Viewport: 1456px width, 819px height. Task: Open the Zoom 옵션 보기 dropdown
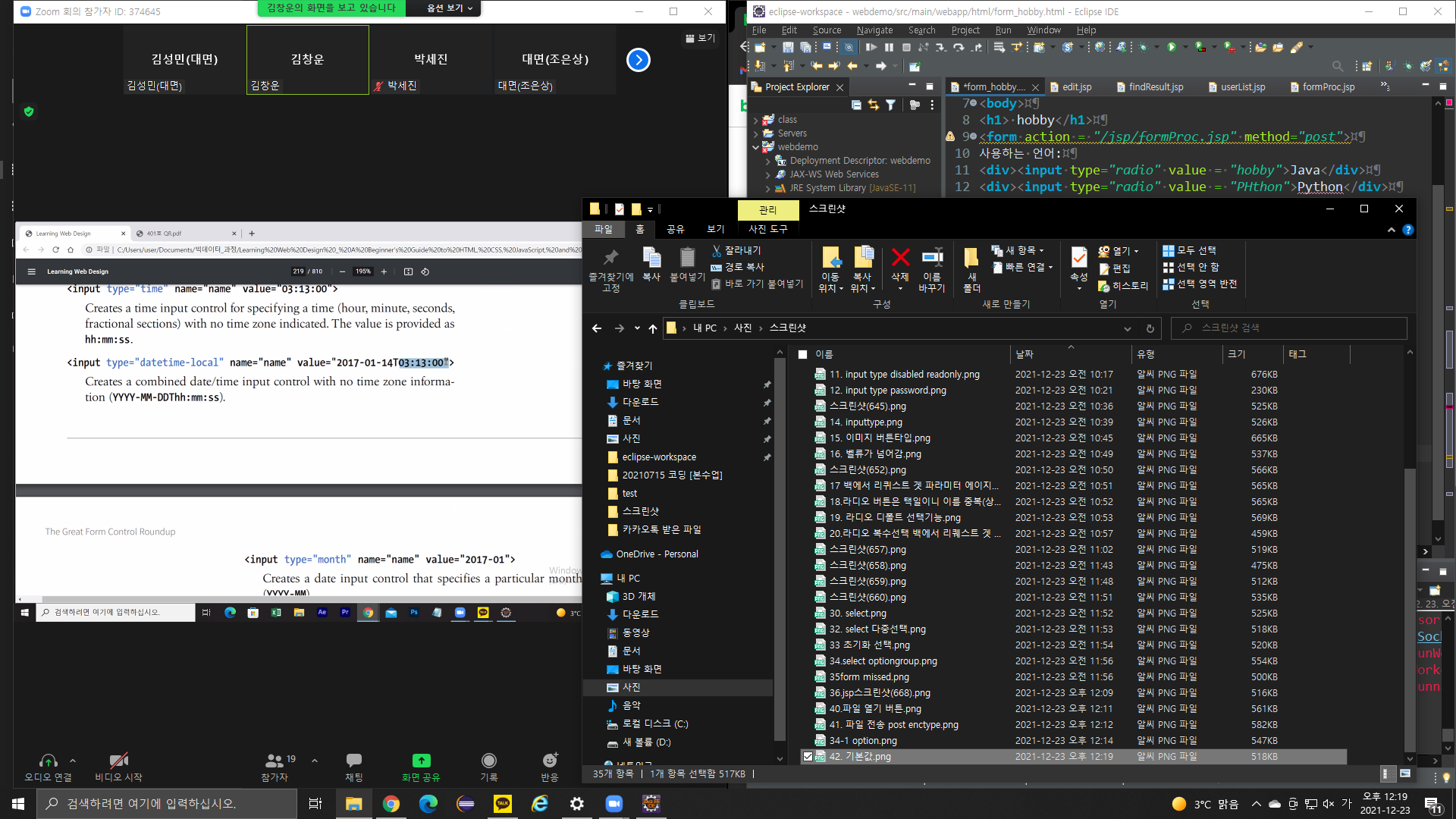coord(449,8)
